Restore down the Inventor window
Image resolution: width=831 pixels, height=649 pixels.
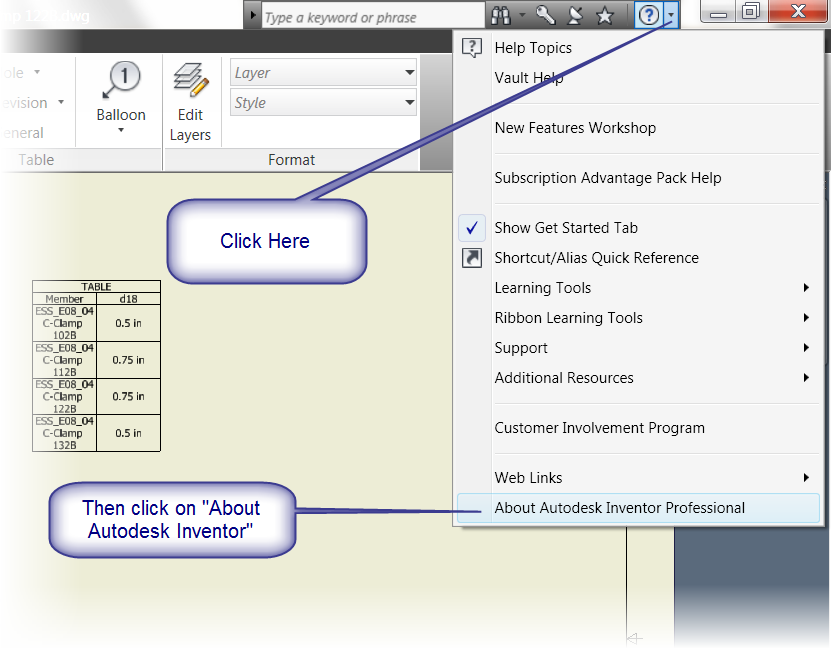click(751, 12)
